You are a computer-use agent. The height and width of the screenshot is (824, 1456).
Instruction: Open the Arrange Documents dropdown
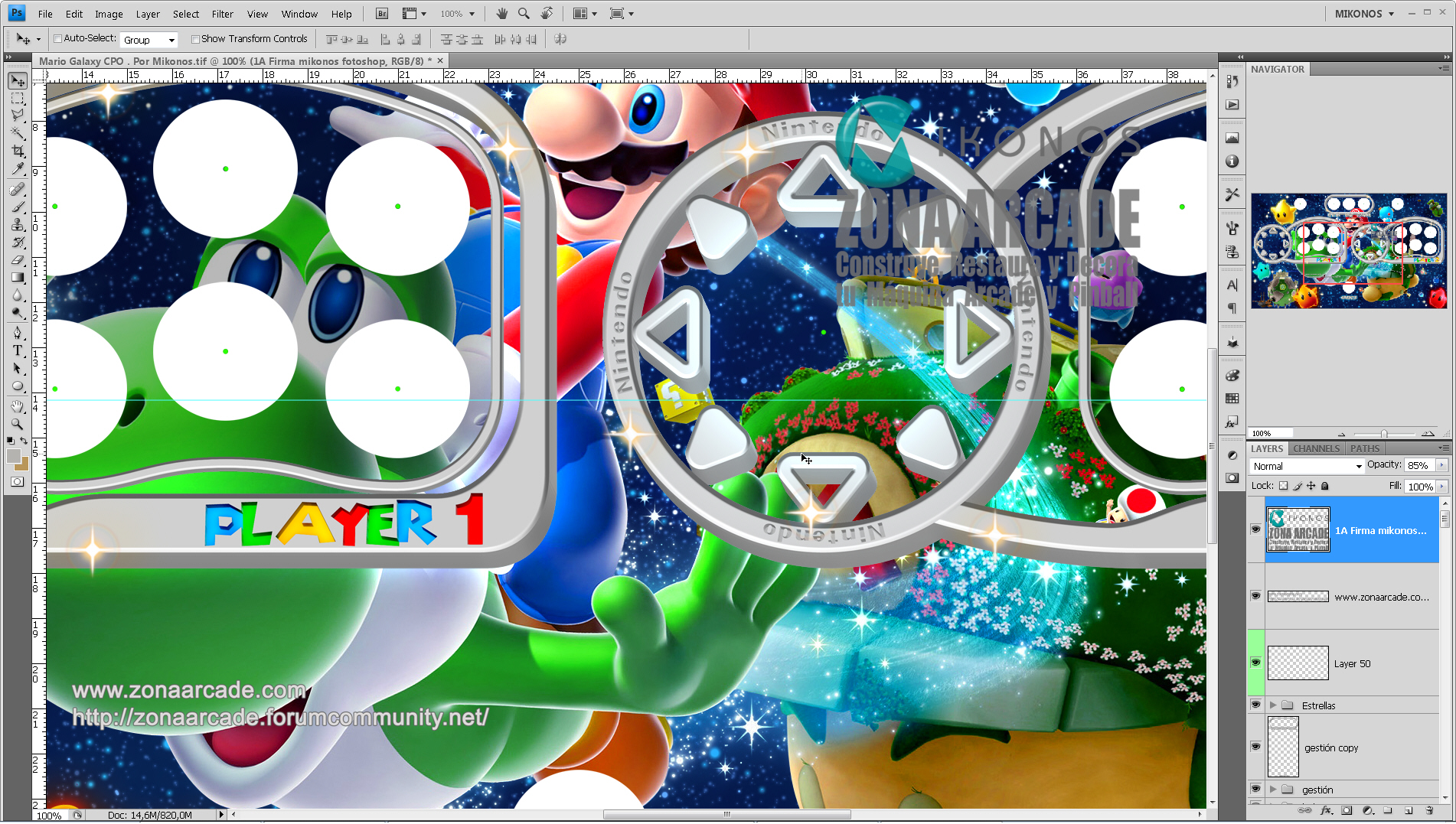[585, 14]
